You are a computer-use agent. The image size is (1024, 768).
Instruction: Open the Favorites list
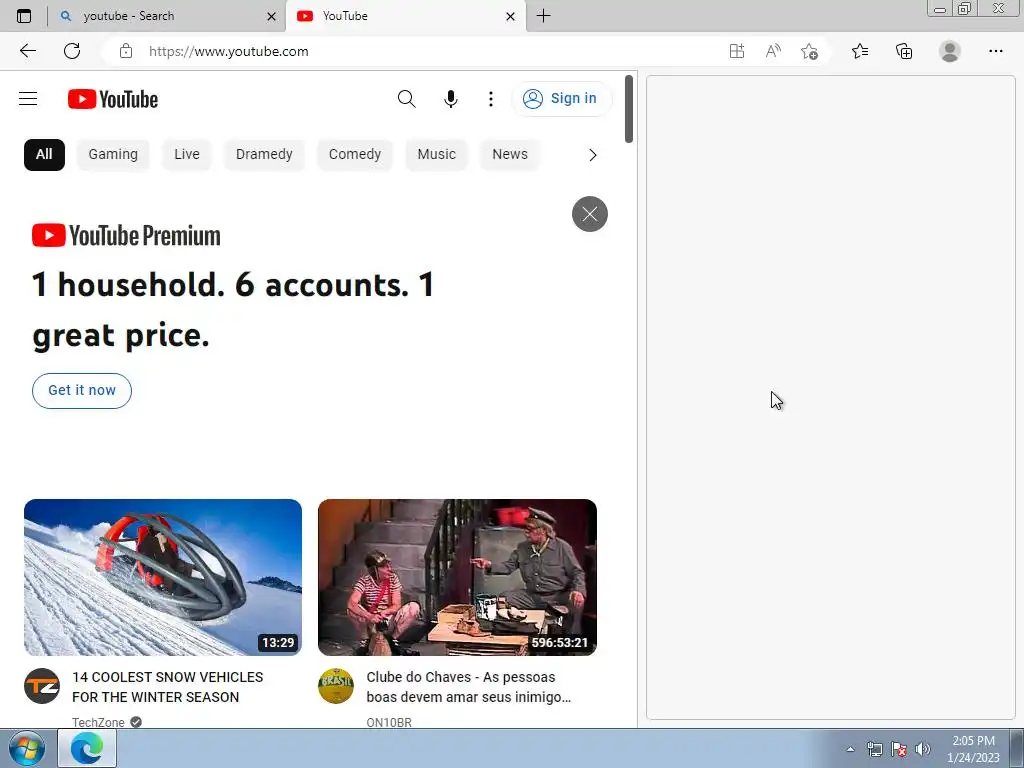point(860,51)
